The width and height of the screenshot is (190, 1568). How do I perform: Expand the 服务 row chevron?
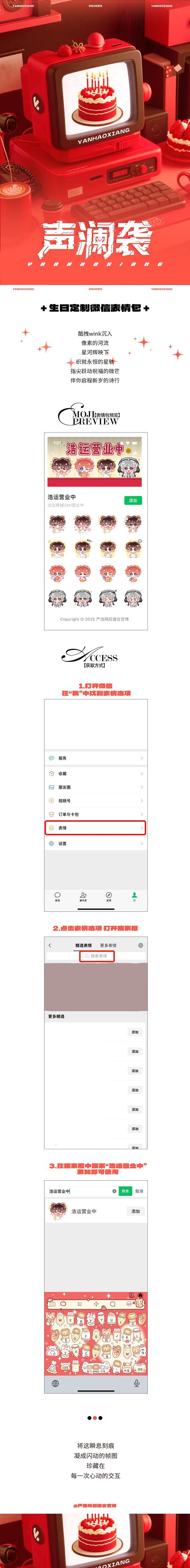tap(142, 758)
